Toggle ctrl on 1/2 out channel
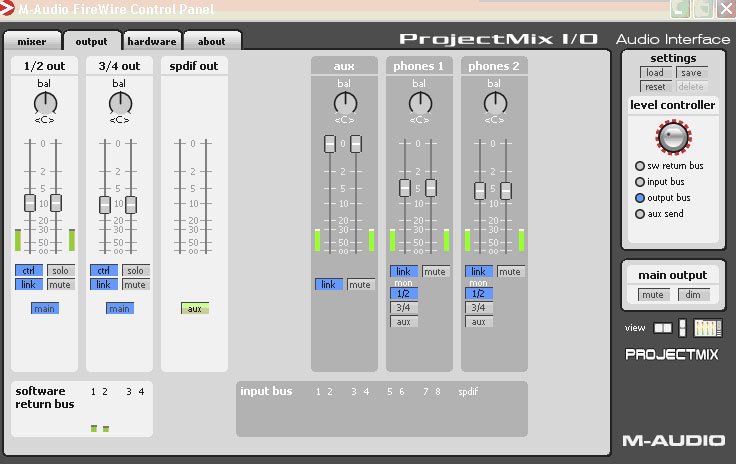The image size is (736, 464). click(x=29, y=270)
